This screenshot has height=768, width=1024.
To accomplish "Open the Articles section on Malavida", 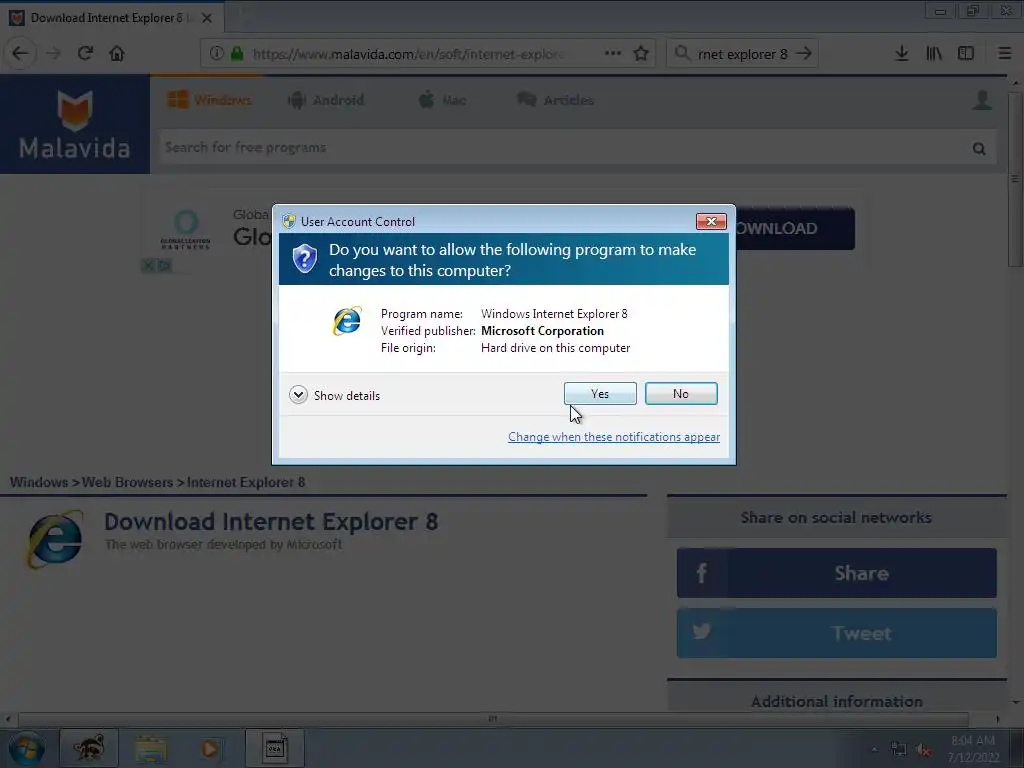I will (x=556, y=100).
